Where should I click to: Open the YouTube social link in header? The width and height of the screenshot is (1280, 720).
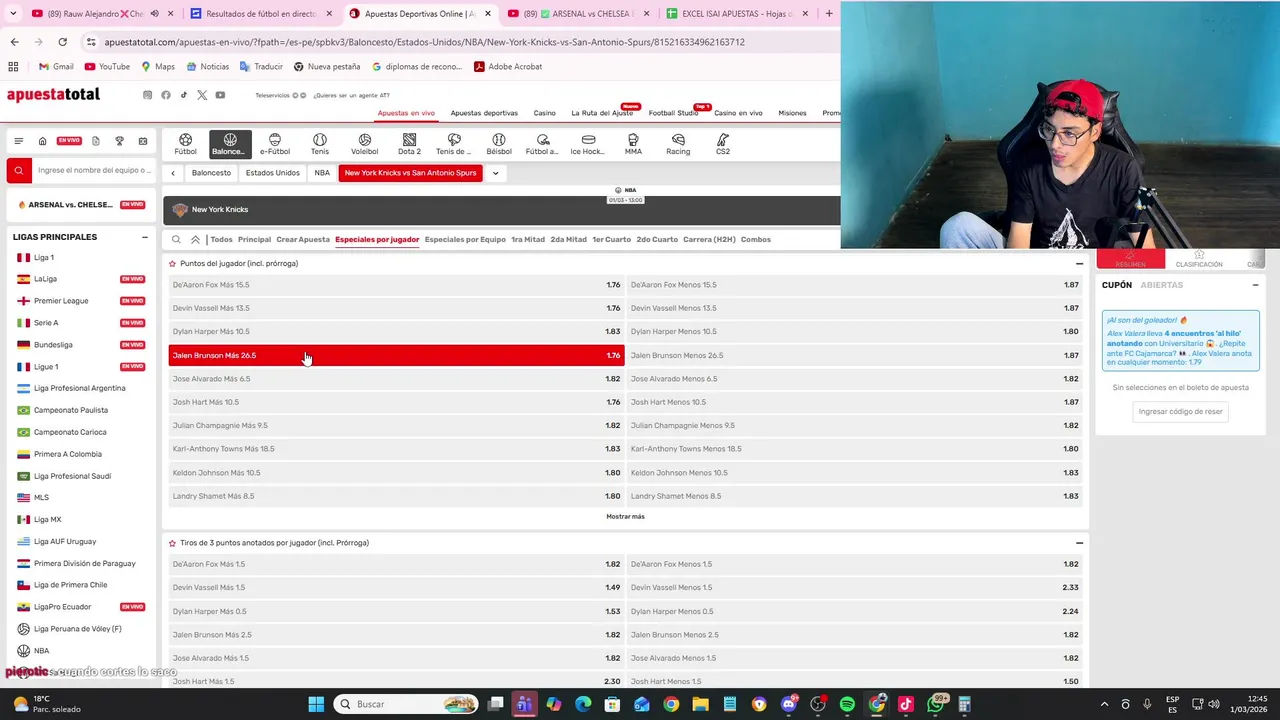tap(220, 95)
